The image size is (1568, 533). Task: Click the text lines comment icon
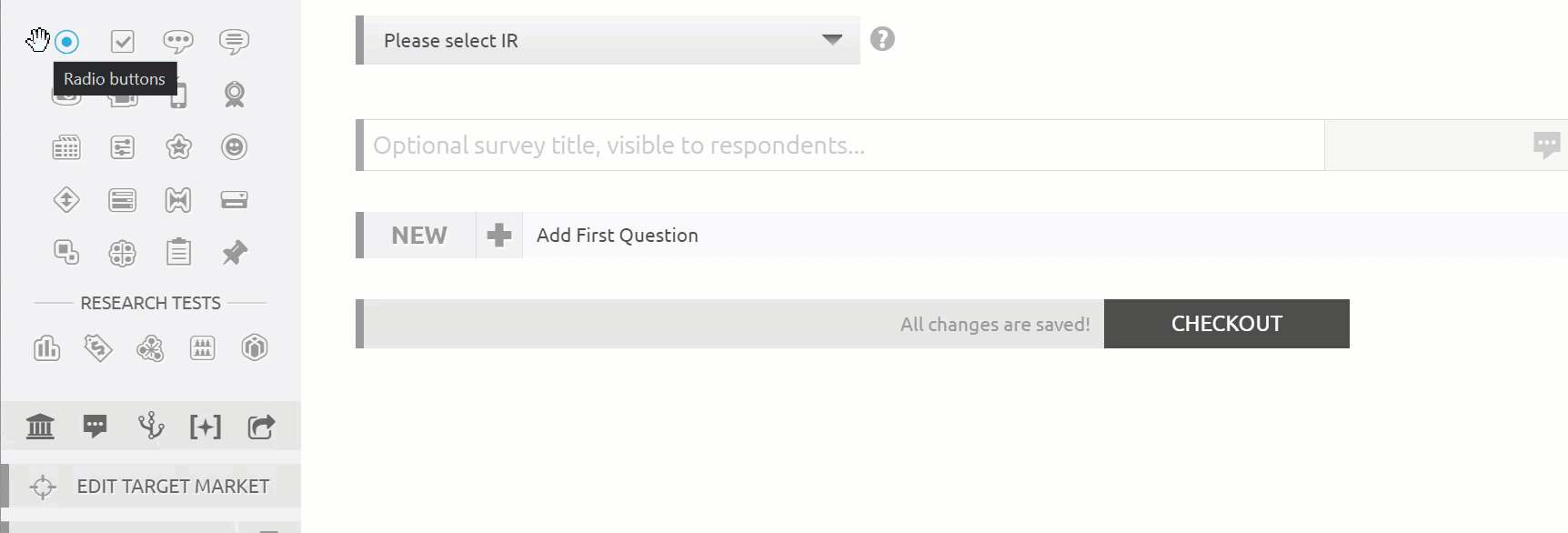(x=234, y=42)
